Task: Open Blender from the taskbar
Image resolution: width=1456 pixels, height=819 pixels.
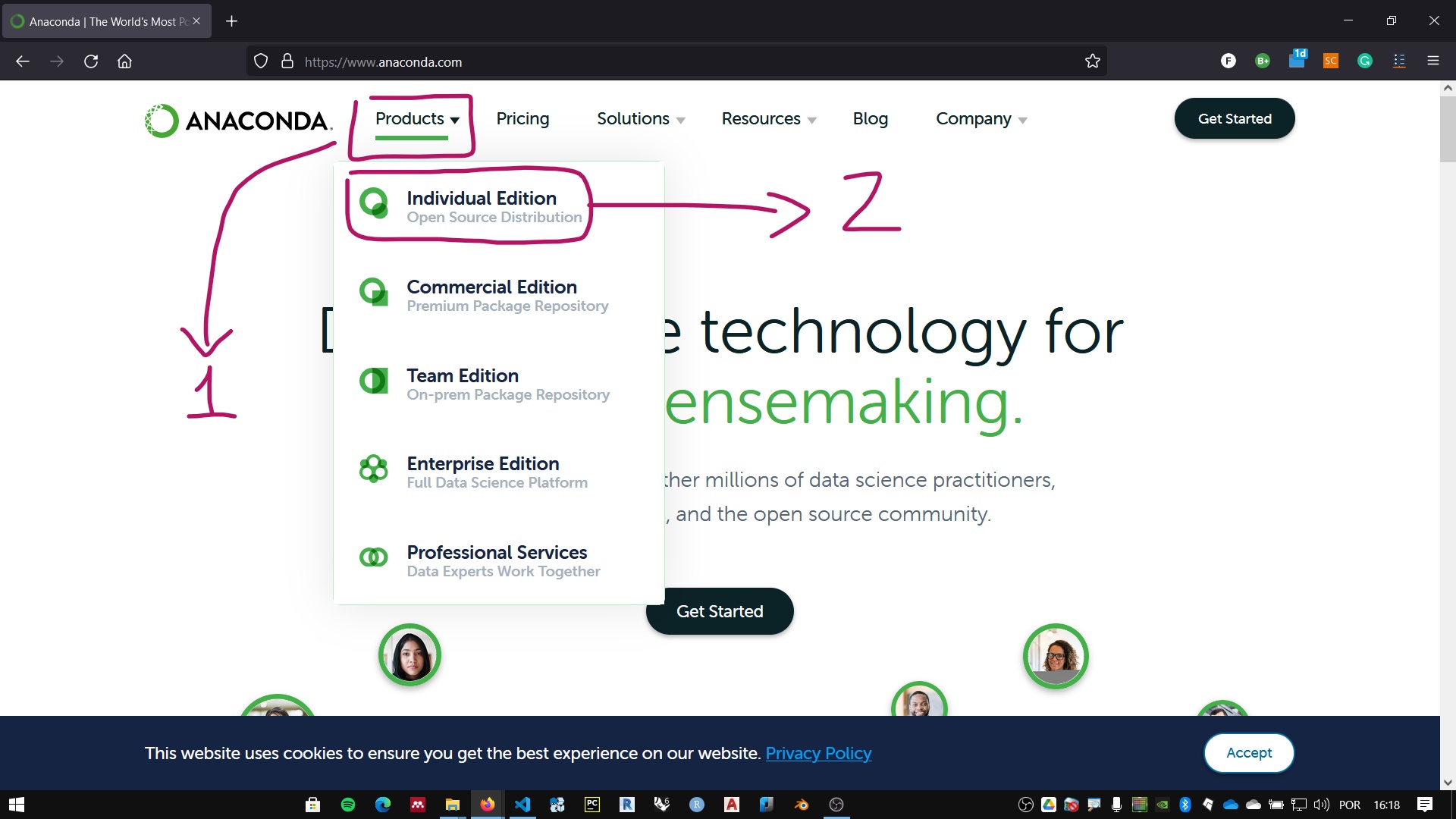Action: tap(802, 805)
